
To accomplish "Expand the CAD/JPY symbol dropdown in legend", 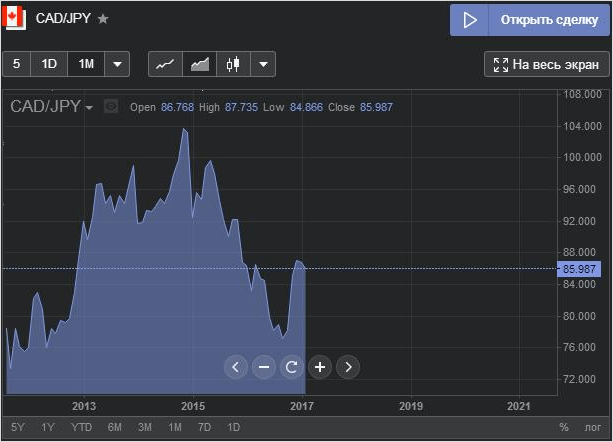I will 89,108.
